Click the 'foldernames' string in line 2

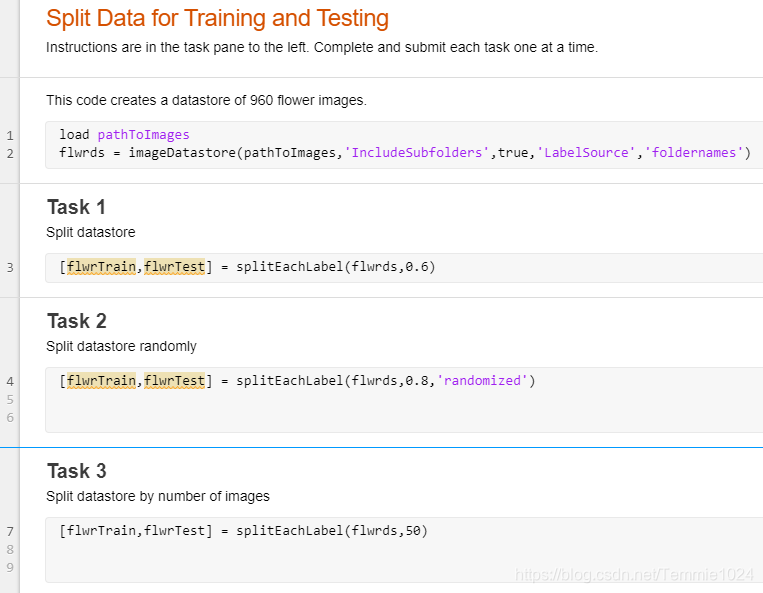[x=694, y=153]
